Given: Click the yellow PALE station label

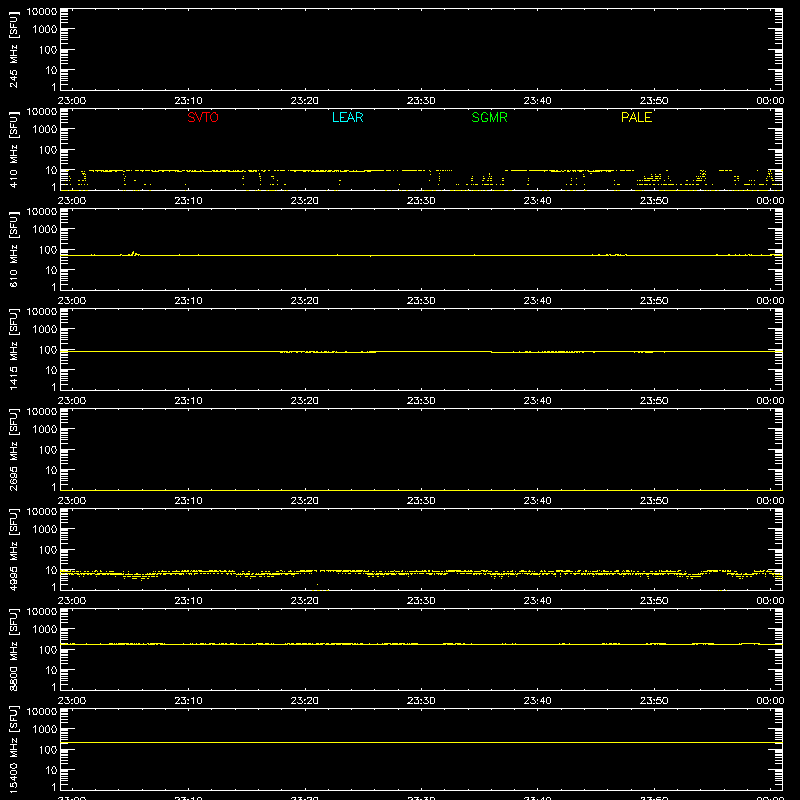Looking at the screenshot, I should (x=636, y=117).
